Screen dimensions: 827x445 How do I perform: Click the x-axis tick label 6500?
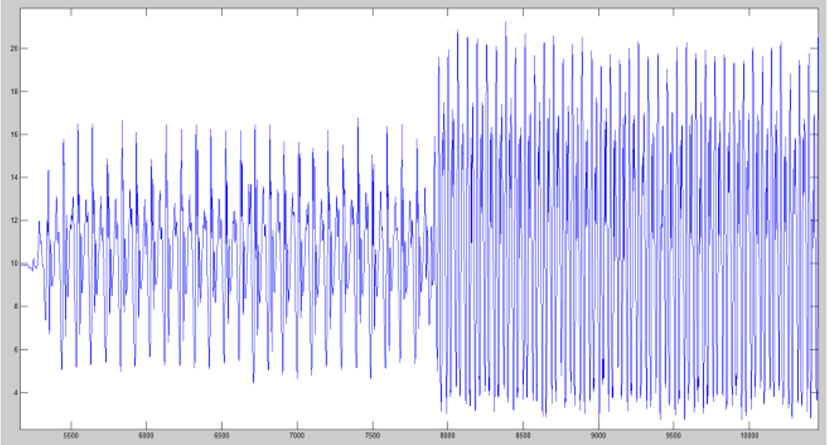[222, 436]
